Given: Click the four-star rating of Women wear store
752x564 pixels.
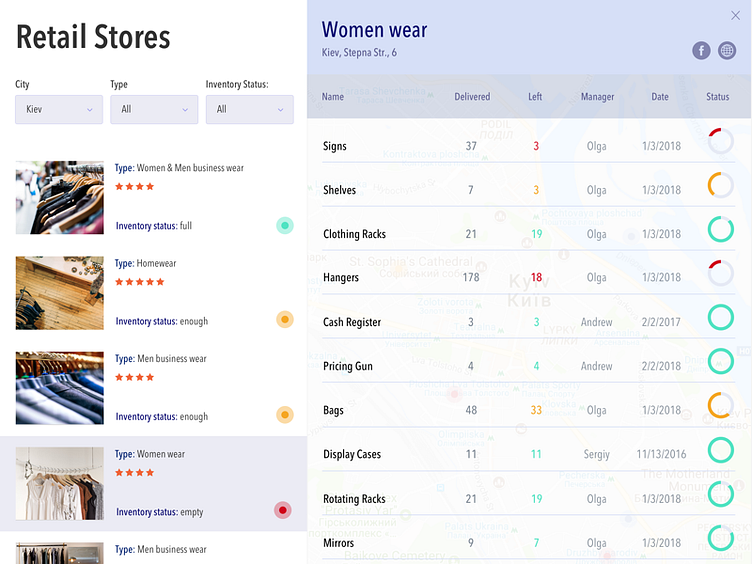Looking at the screenshot, I should coord(135,473).
